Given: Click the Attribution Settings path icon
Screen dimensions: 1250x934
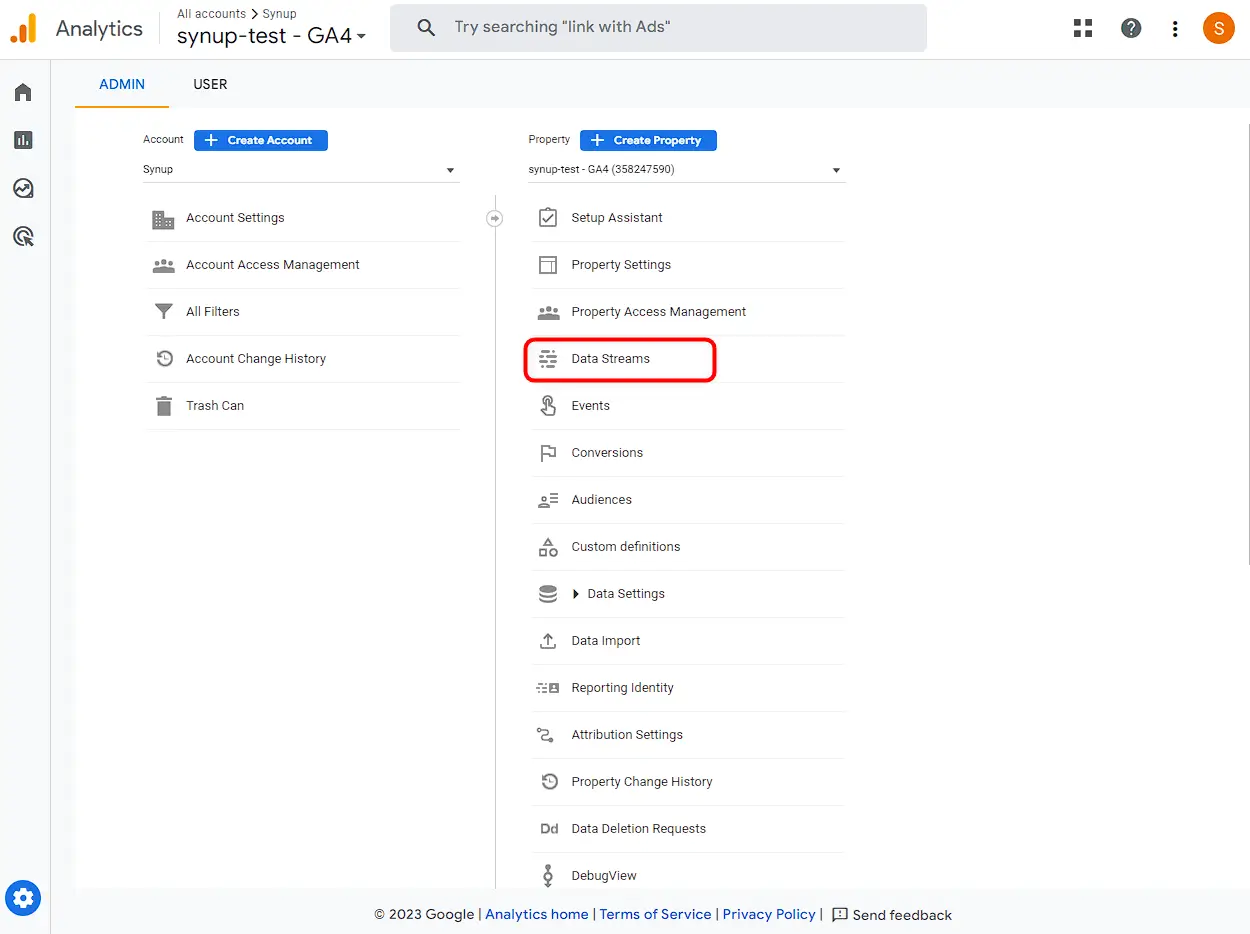Looking at the screenshot, I should coord(545,735).
